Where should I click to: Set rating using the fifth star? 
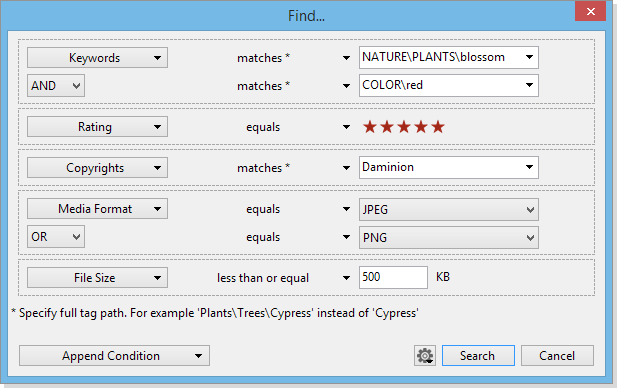pyautogui.click(x=438, y=127)
